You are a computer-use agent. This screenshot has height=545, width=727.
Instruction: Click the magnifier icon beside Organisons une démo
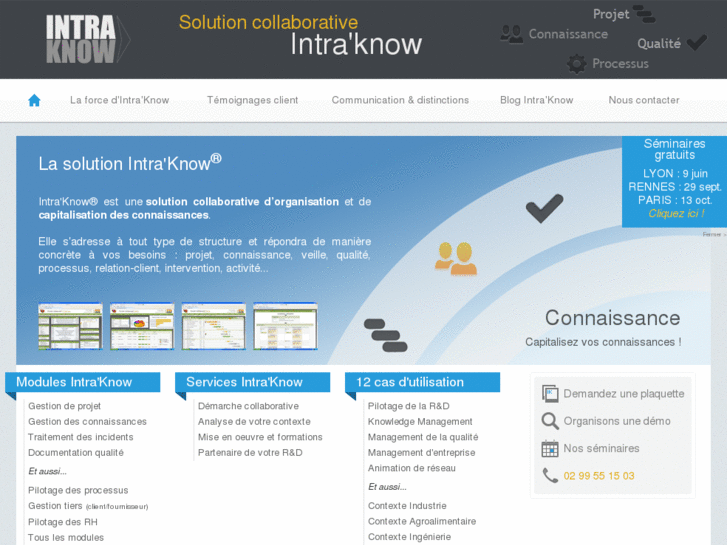550,421
